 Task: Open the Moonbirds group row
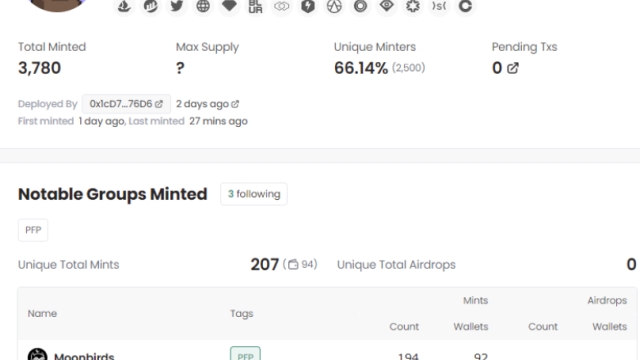pyautogui.click(x=327, y=354)
